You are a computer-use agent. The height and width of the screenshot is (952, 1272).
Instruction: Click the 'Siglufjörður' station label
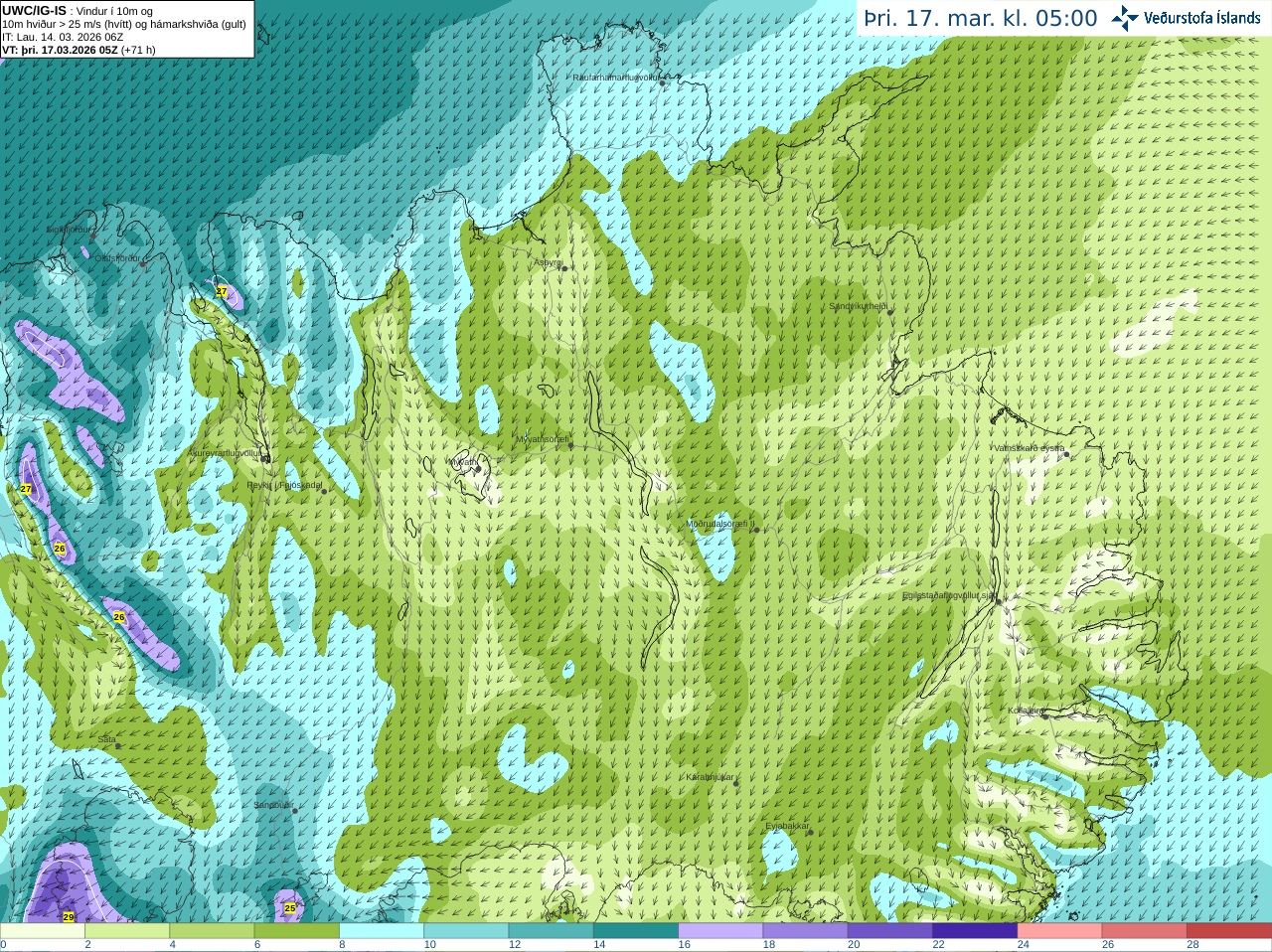69,230
